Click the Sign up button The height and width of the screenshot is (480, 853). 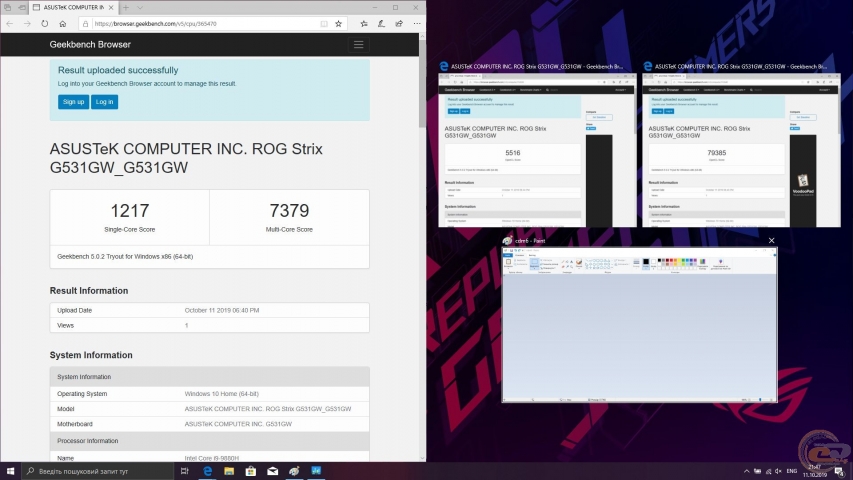[x=73, y=102]
